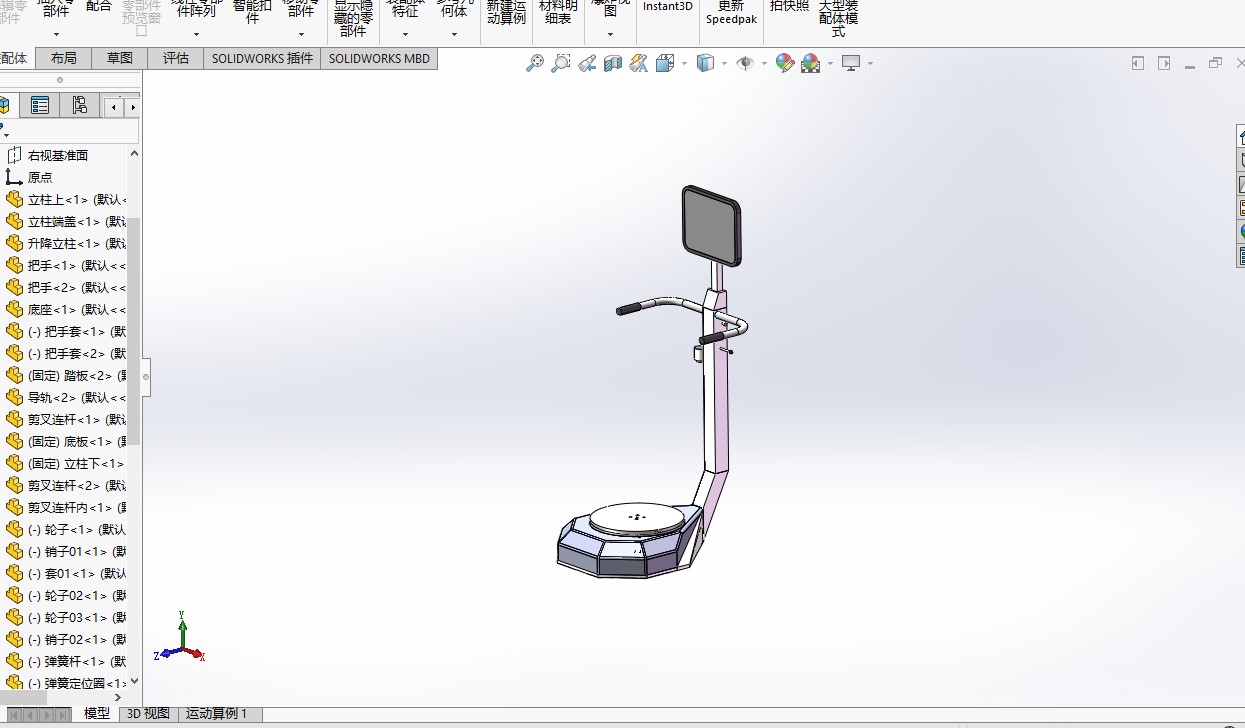1245x728 pixels.
Task: Expand the View Settings monitor dropdown arrow
Action: 870,63
